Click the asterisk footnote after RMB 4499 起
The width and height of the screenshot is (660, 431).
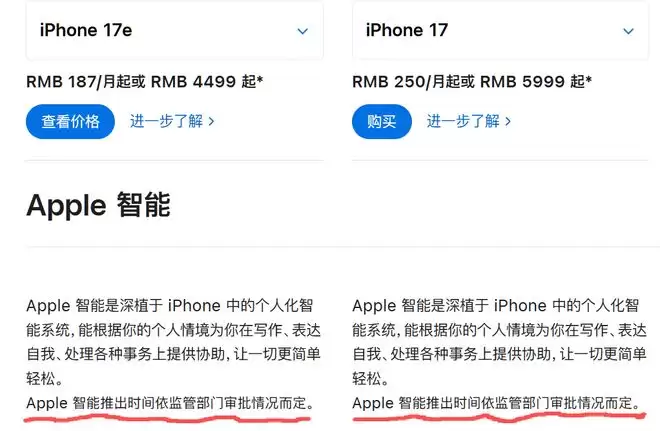[x=260, y=79]
